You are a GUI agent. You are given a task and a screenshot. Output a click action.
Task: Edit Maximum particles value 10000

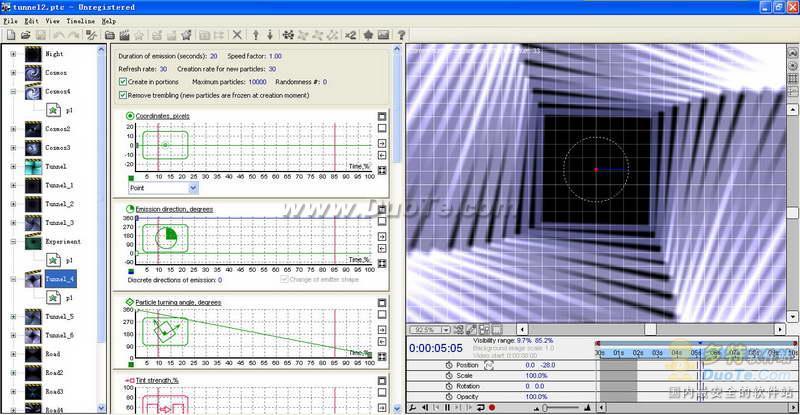[258, 82]
